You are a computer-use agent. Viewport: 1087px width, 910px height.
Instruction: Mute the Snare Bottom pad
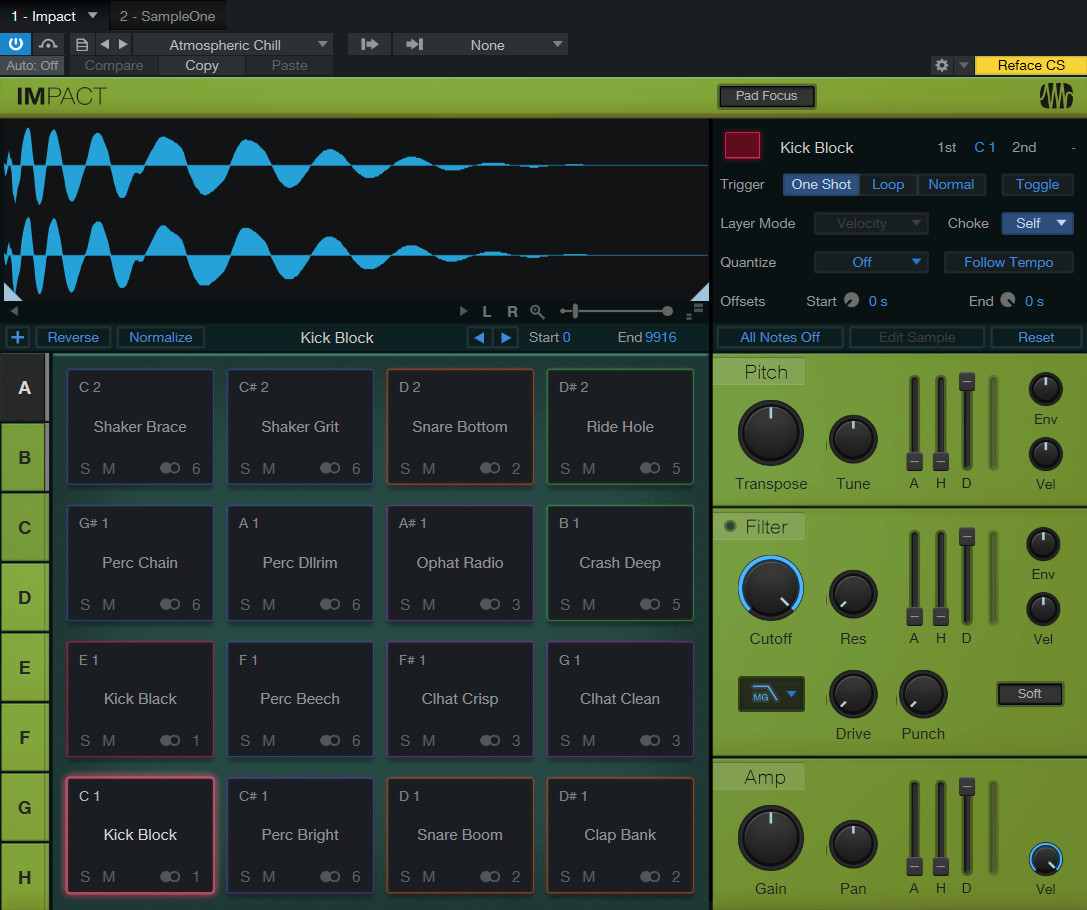click(x=429, y=469)
